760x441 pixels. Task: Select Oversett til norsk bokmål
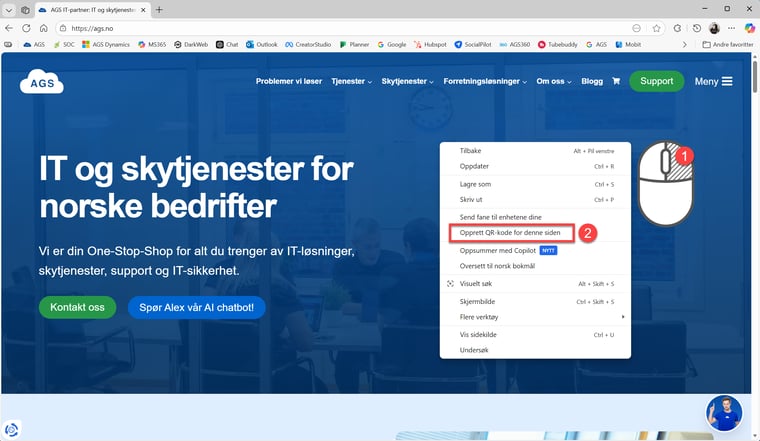535,266
